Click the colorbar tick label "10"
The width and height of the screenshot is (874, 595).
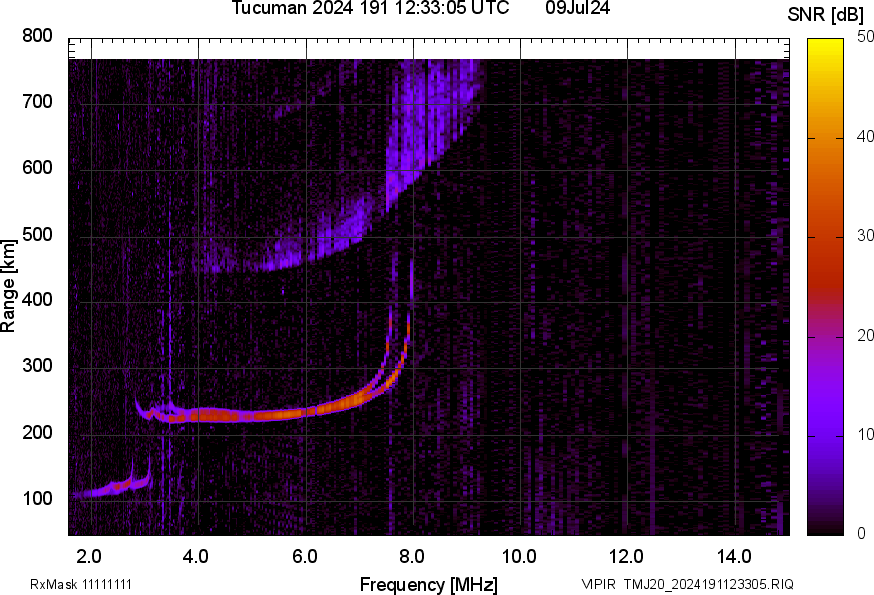(x=865, y=434)
